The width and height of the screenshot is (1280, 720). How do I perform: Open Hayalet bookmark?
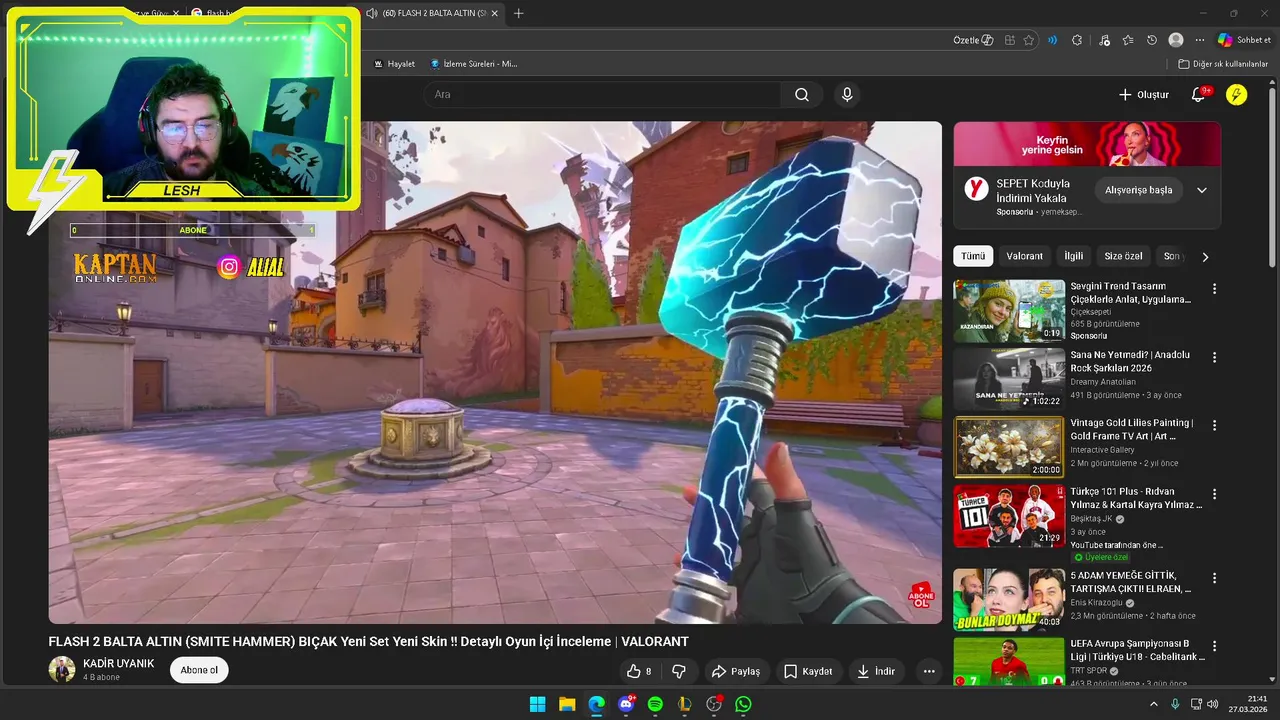pos(394,64)
